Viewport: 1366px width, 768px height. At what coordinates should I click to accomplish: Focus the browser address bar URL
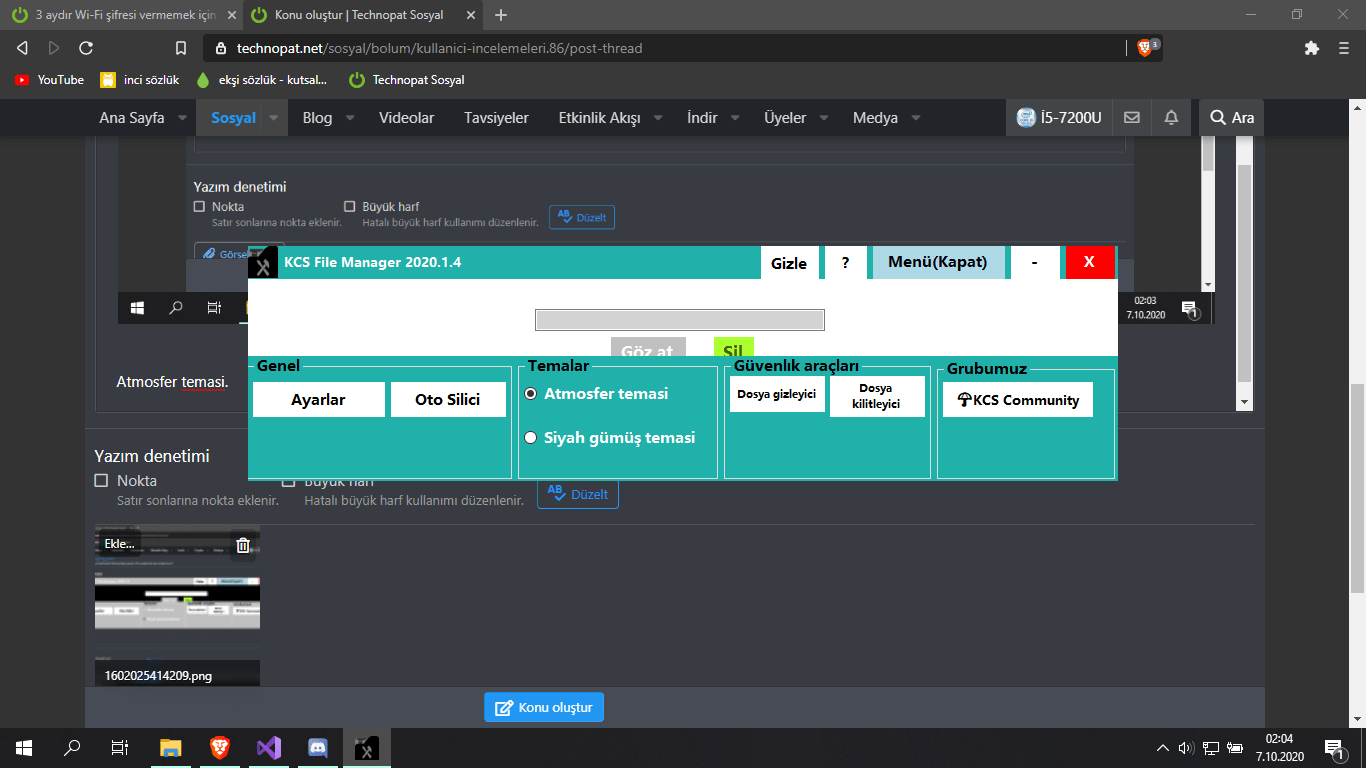(x=439, y=48)
